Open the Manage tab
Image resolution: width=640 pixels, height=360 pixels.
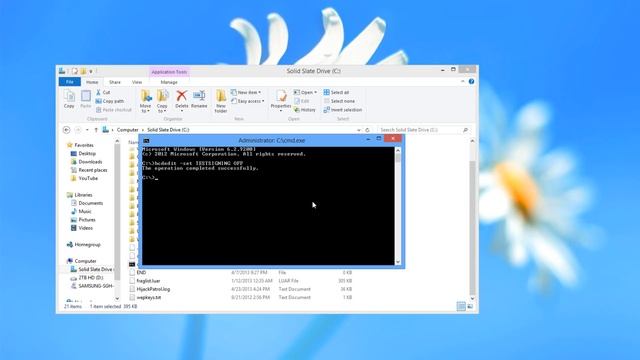click(x=169, y=82)
